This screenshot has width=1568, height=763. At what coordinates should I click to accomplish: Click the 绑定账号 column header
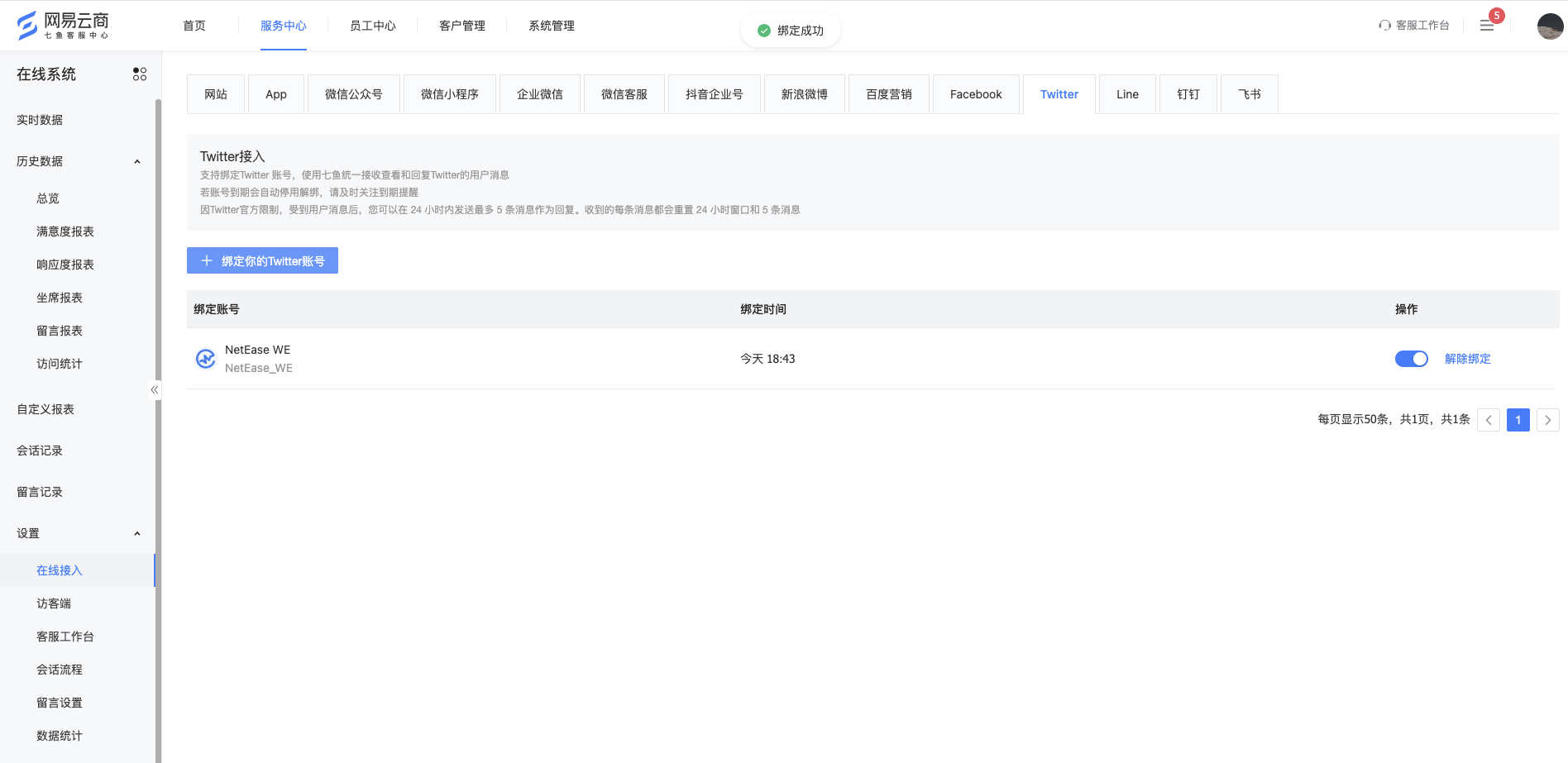(x=217, y=309)
